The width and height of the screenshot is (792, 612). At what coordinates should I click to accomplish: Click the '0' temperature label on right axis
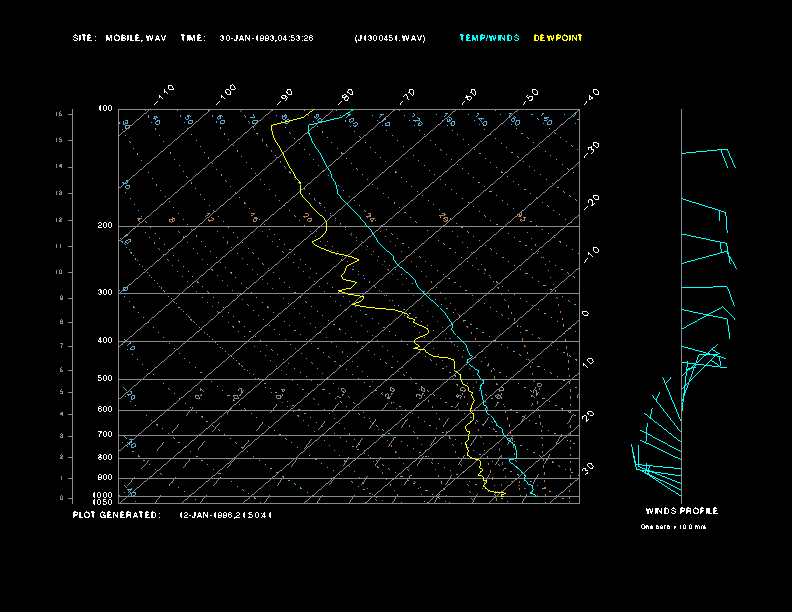coord(585,314)
